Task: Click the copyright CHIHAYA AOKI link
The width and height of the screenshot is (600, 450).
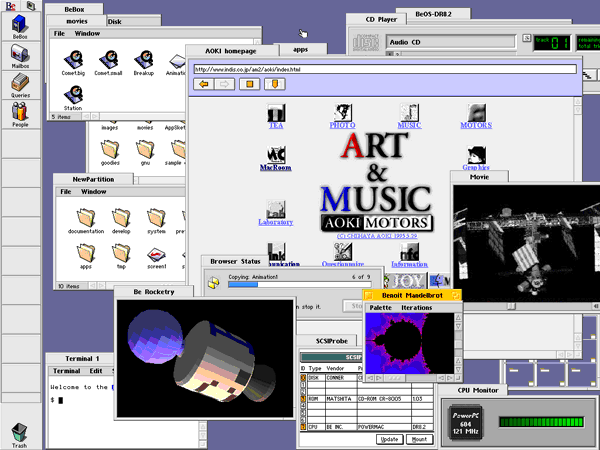Action: [377, 236]
